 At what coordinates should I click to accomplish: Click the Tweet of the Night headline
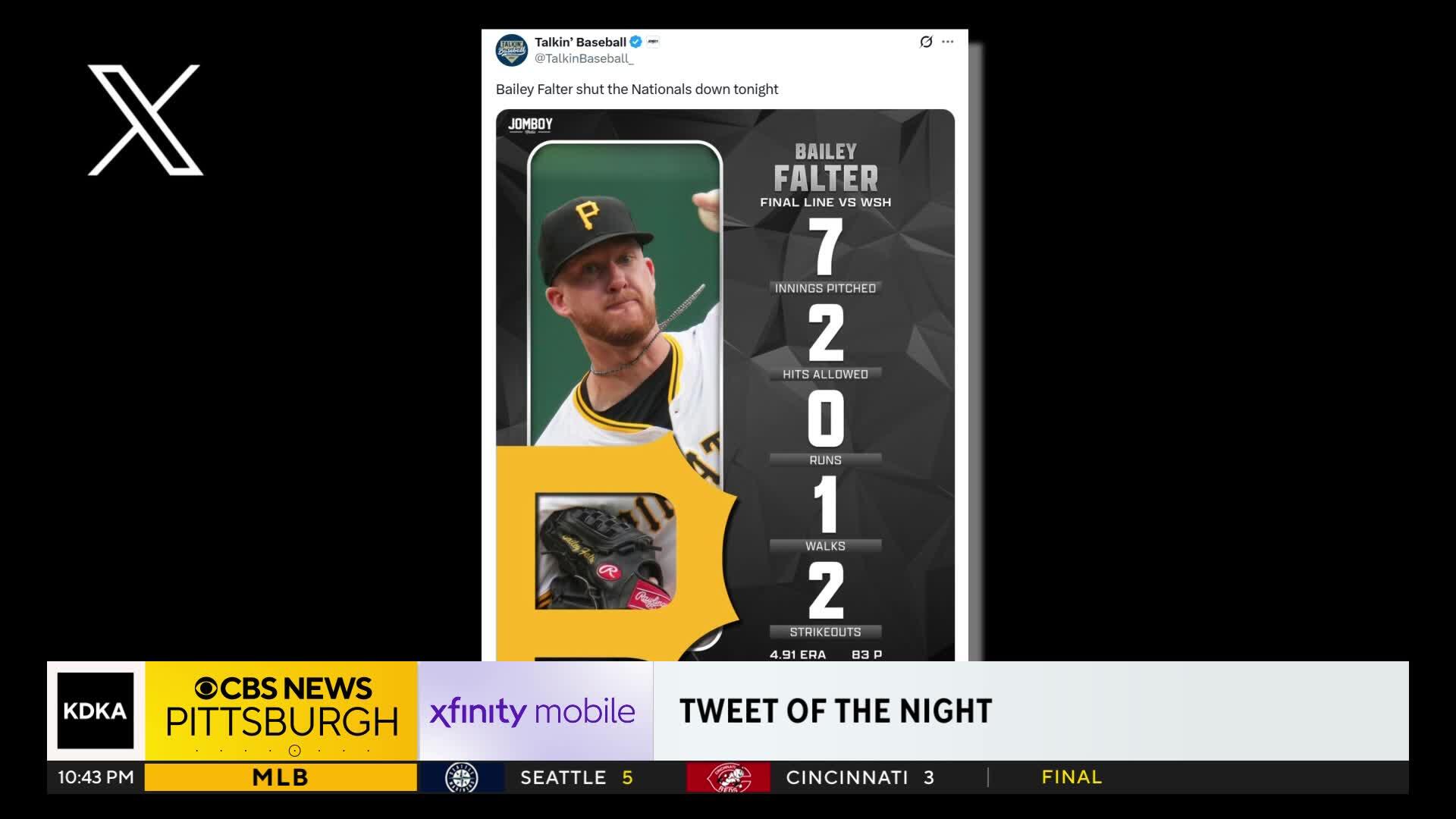(836, 711)
